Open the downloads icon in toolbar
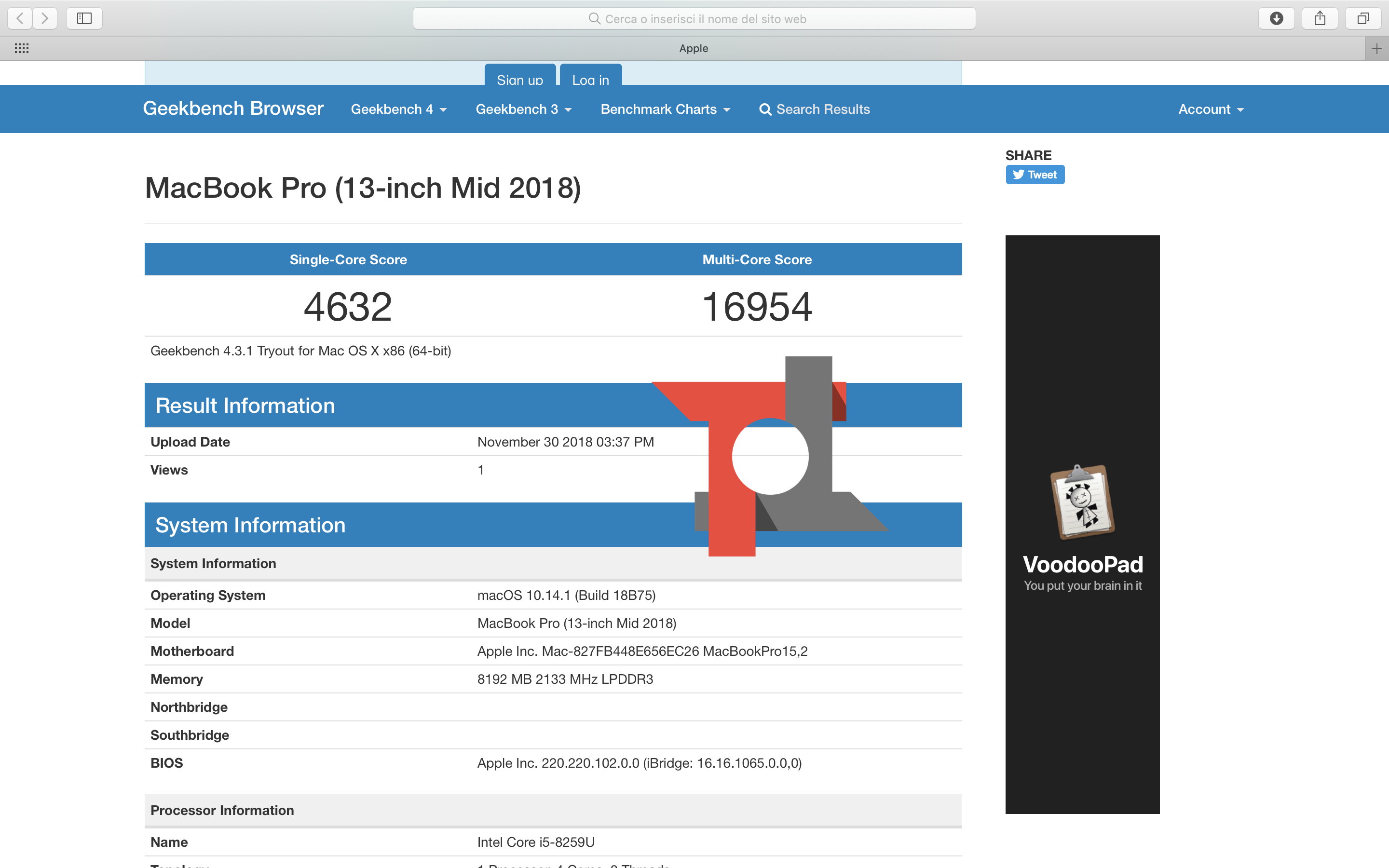The width and height of the screenshot is (1389, 868). [1276, 18]
